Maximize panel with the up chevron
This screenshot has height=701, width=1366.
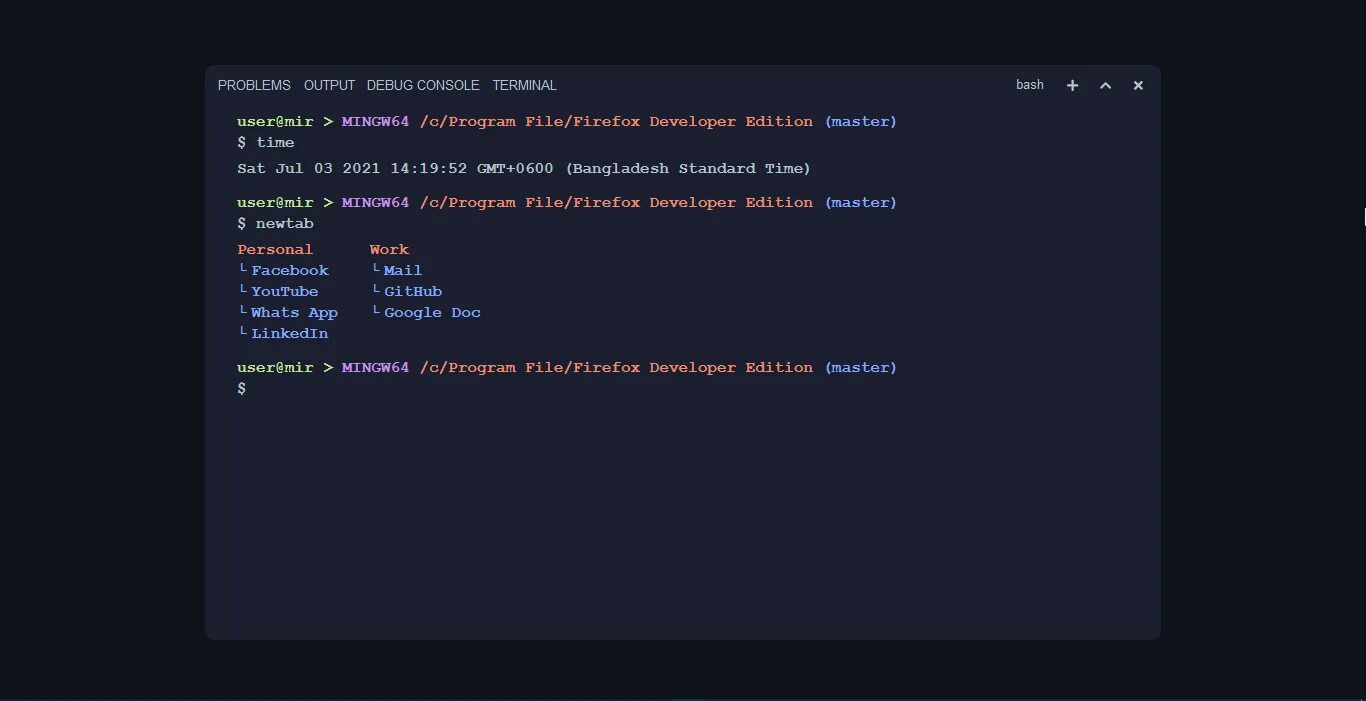click(1105, 85)
